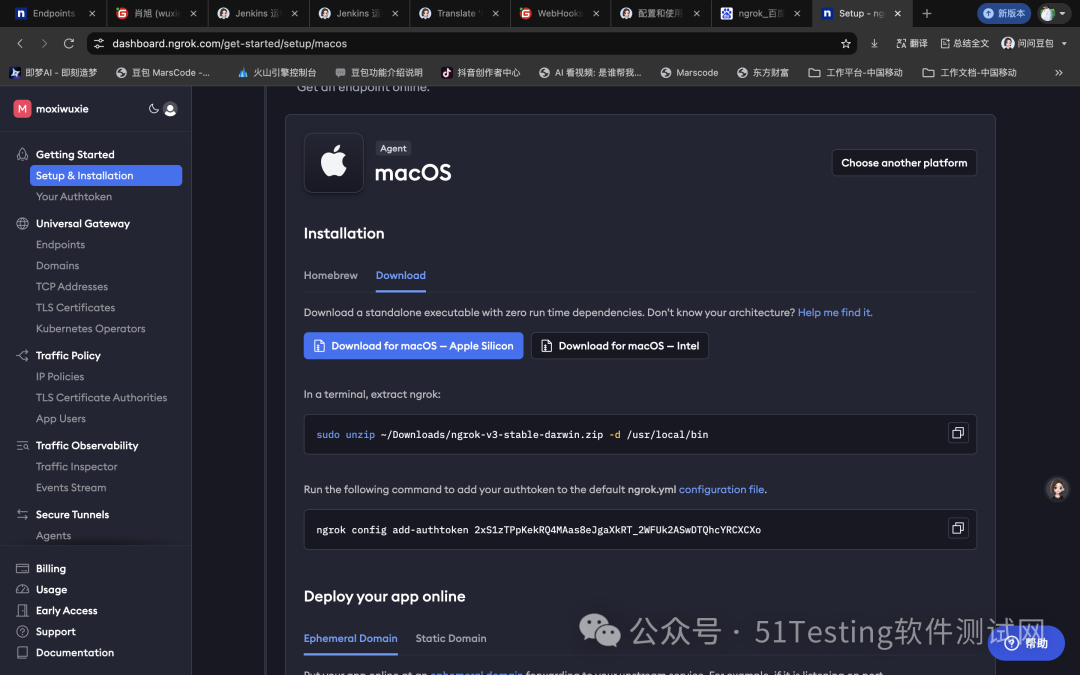
Task: Open the user profile avatar in sidebar
Action: pos(170,109)
